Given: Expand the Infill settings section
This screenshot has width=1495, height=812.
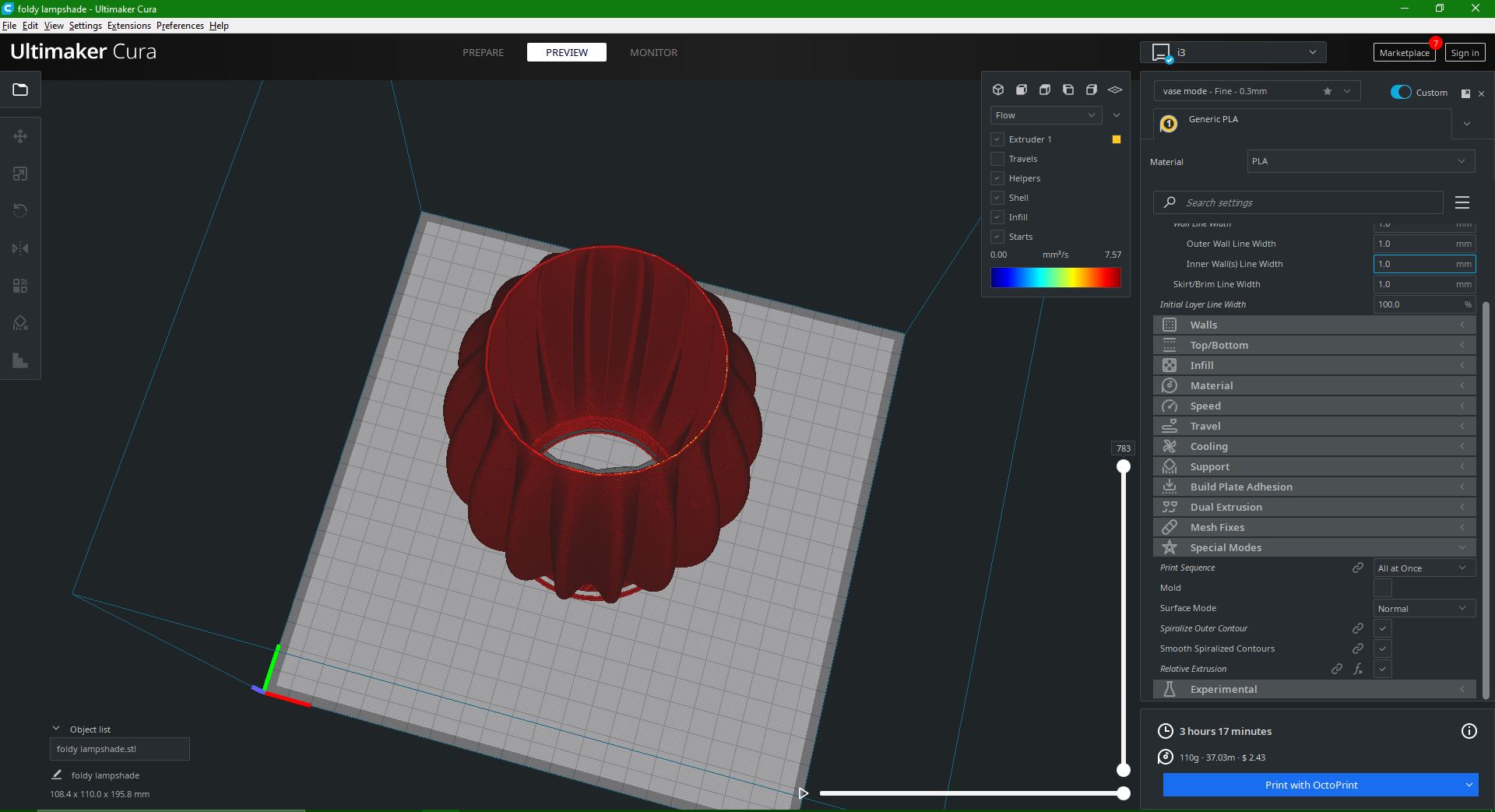Looking at the screenshot, I should (1314, 365).
